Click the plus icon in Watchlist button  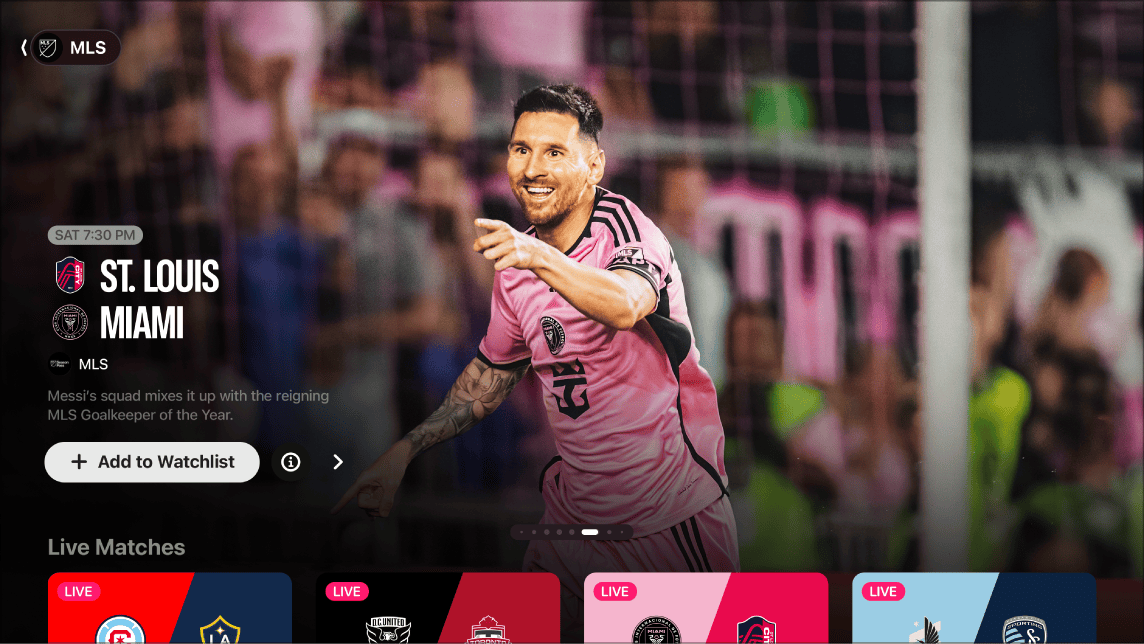click(79, 462)
